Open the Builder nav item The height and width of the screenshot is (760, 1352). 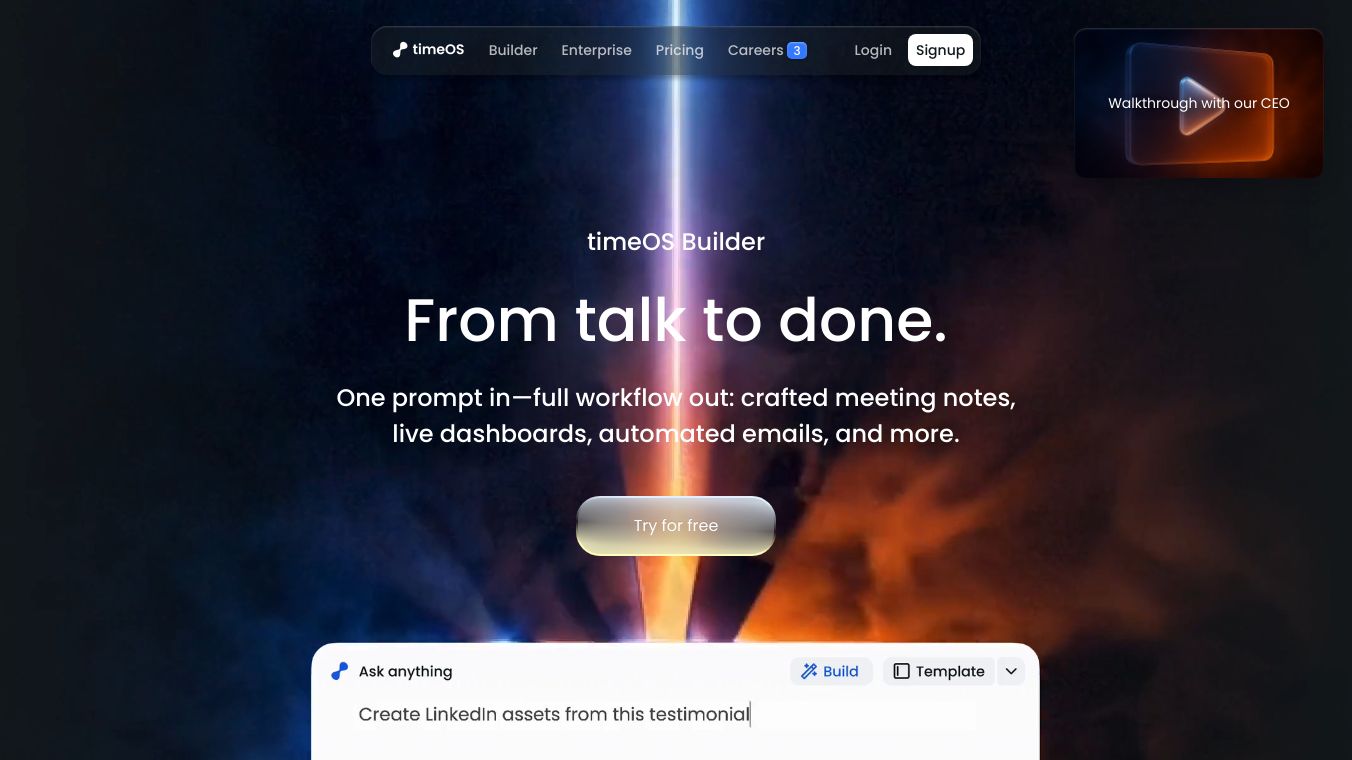tap(513, 50)
